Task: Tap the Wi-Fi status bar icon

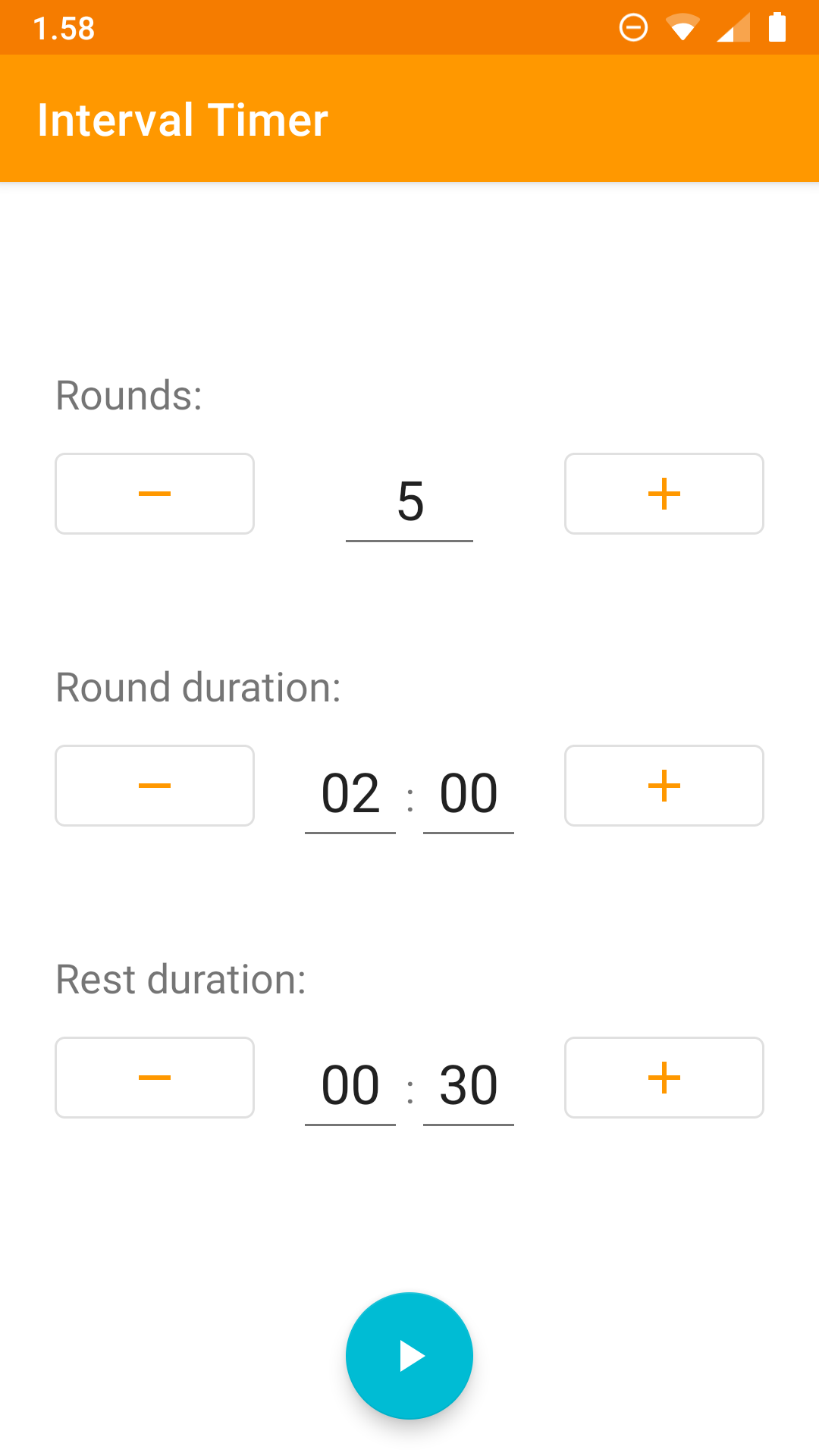Action: pos(683,27)
